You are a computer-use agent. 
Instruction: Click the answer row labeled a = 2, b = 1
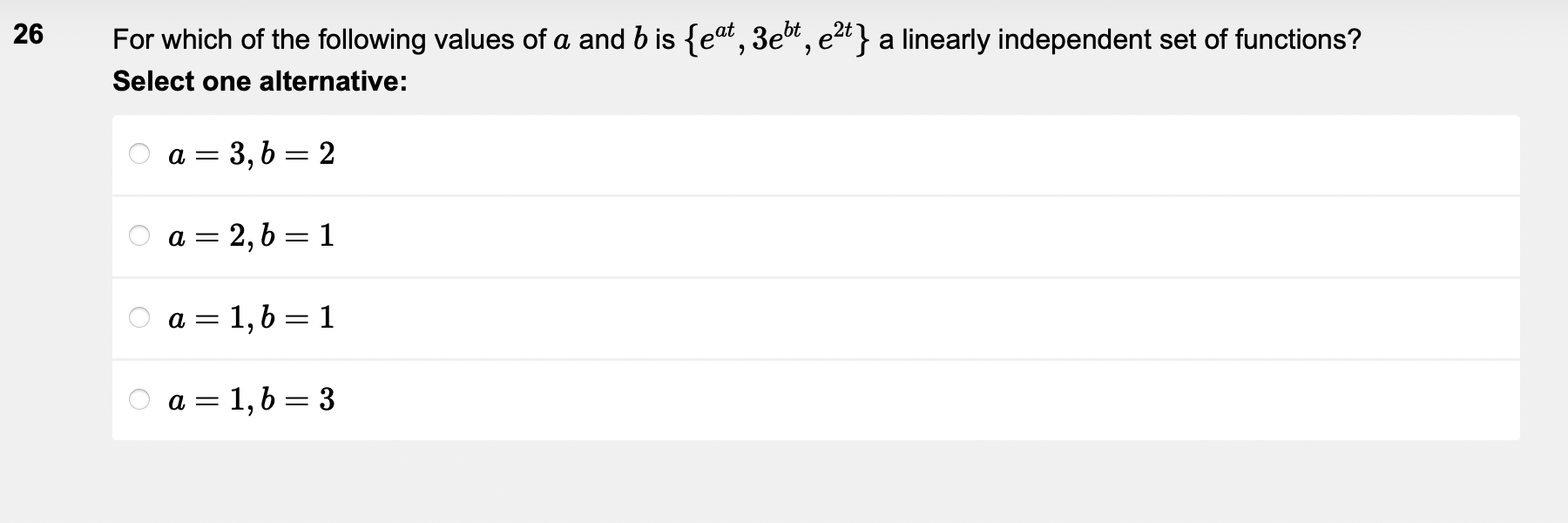[x=610, y=235]
